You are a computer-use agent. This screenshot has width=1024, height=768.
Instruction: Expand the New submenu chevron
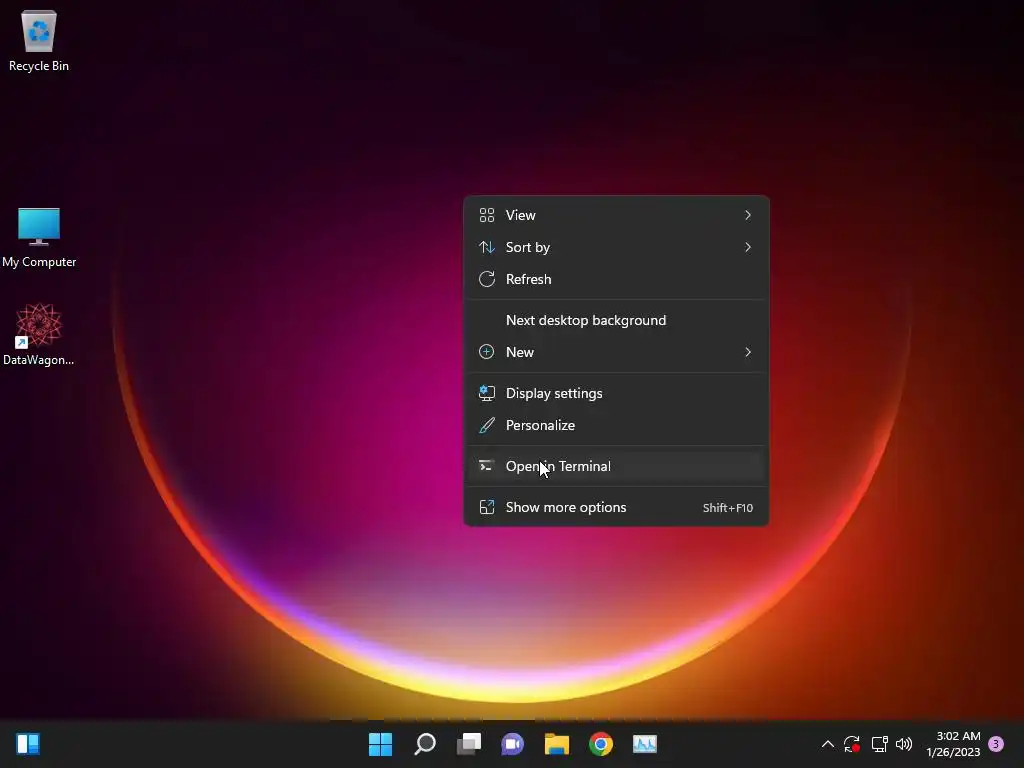coord(748,352)
